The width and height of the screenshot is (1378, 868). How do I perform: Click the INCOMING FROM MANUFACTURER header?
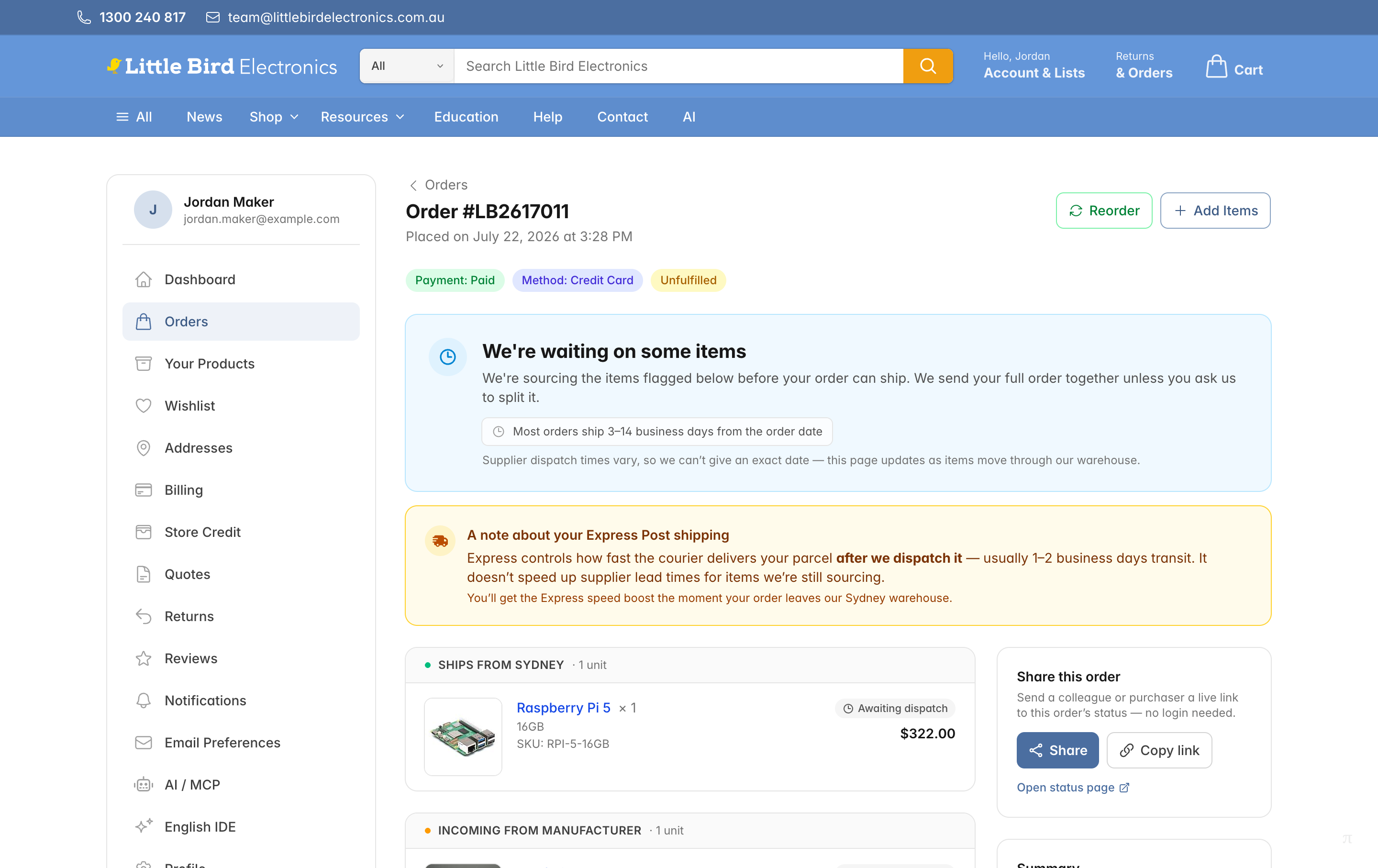pos(540,830)
